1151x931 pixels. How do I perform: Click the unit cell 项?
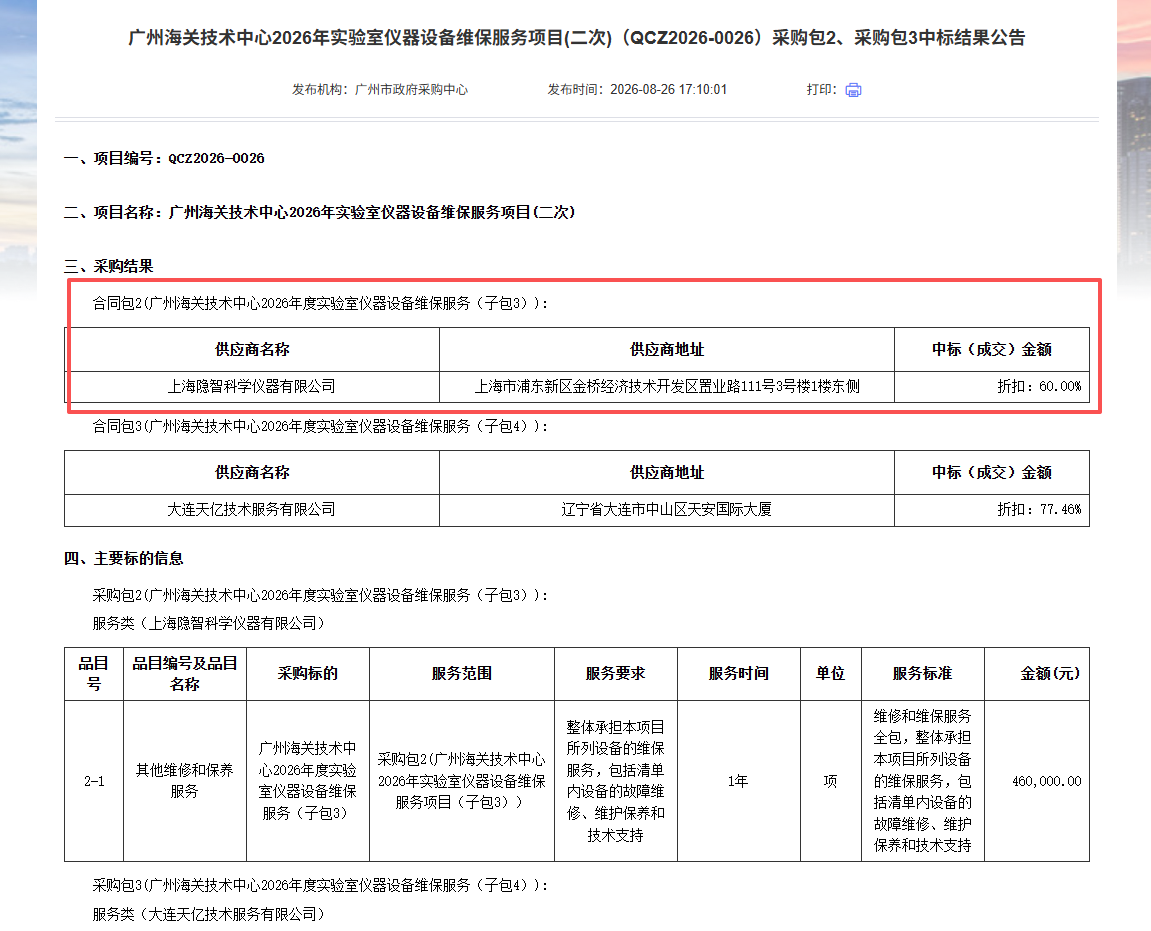click(830, 781)
